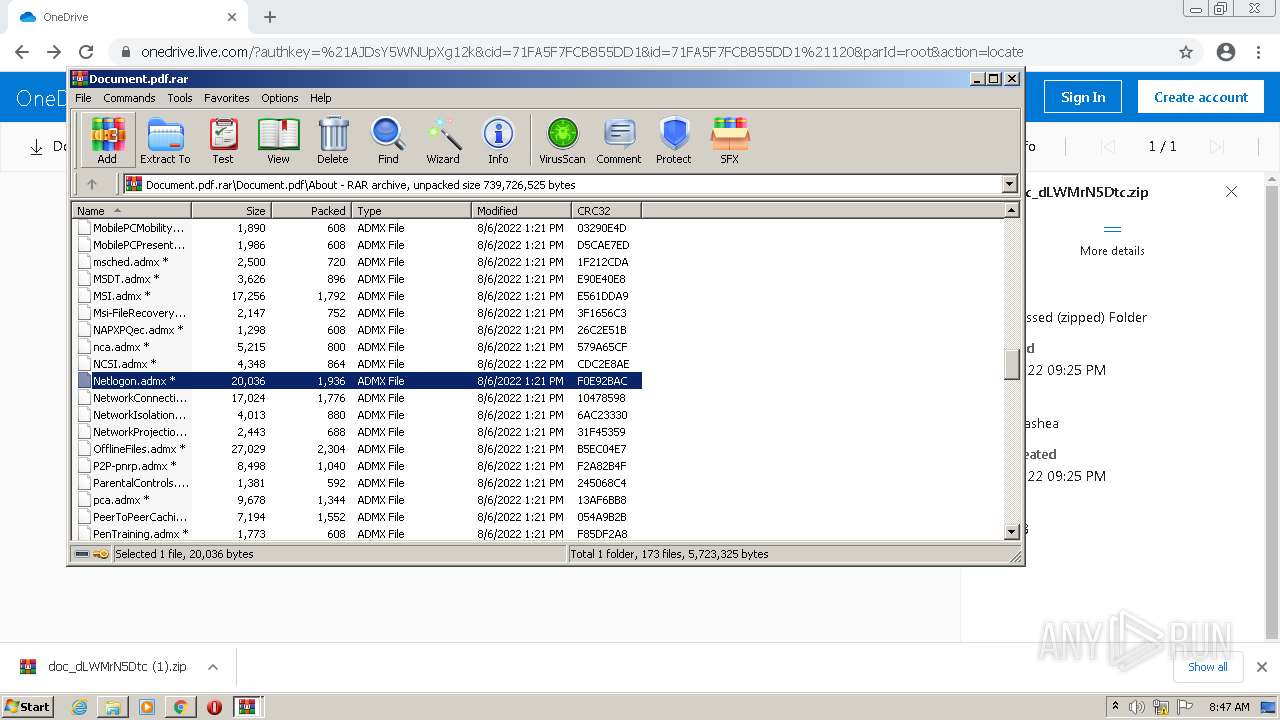Image resolution: width=1280 pixels, height=720 pixels.
Task: Click the Delete recycle bin icon
Action: pyautogui.click(x=333, y=140)
